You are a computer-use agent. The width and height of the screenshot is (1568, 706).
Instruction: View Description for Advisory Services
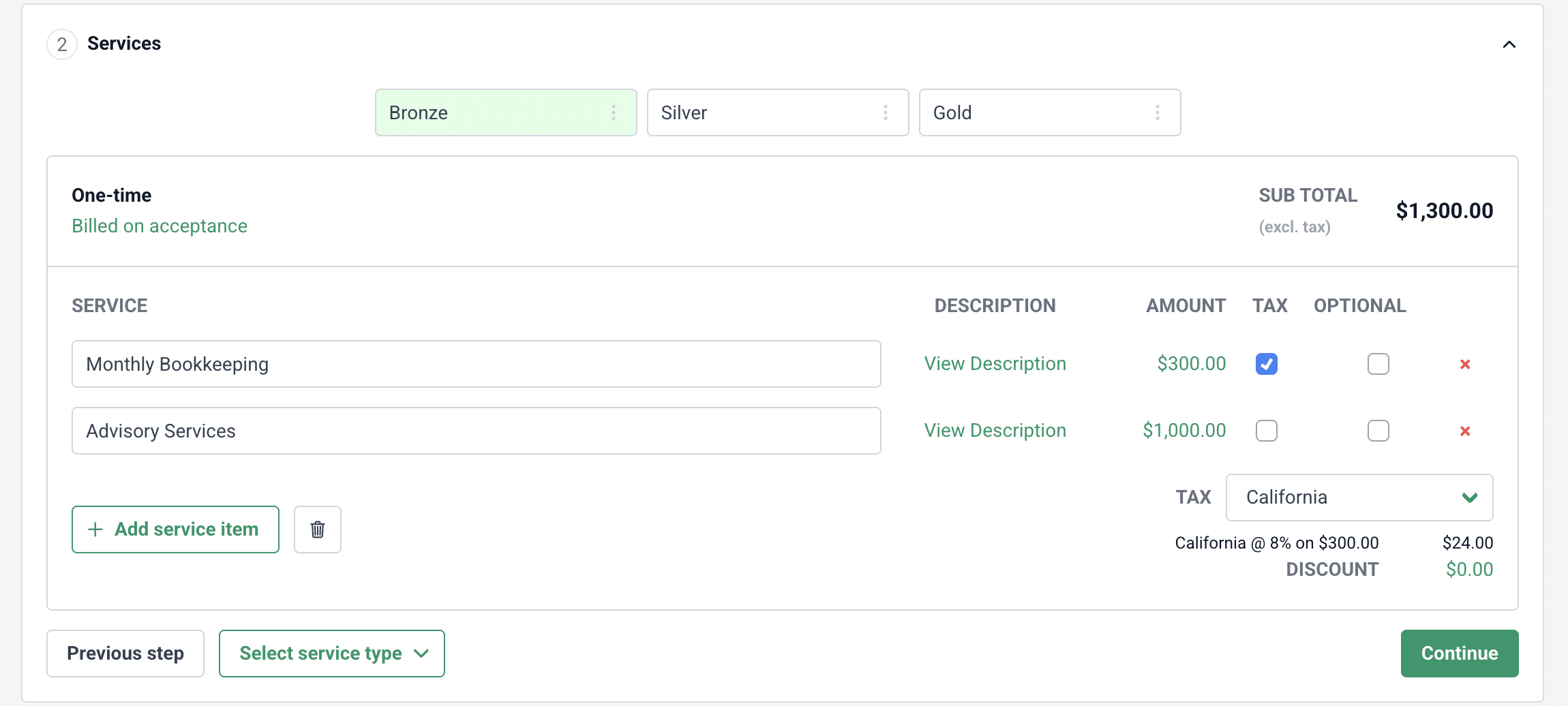click(995, 431)
